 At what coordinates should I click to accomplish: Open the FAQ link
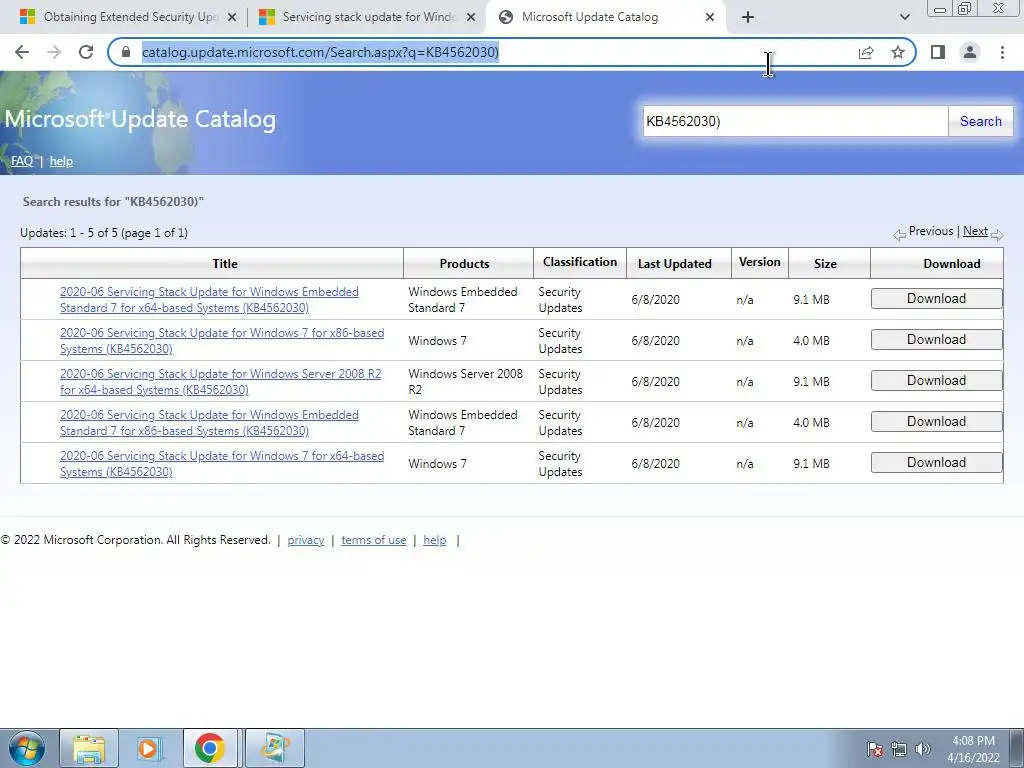tap(22, 161)
